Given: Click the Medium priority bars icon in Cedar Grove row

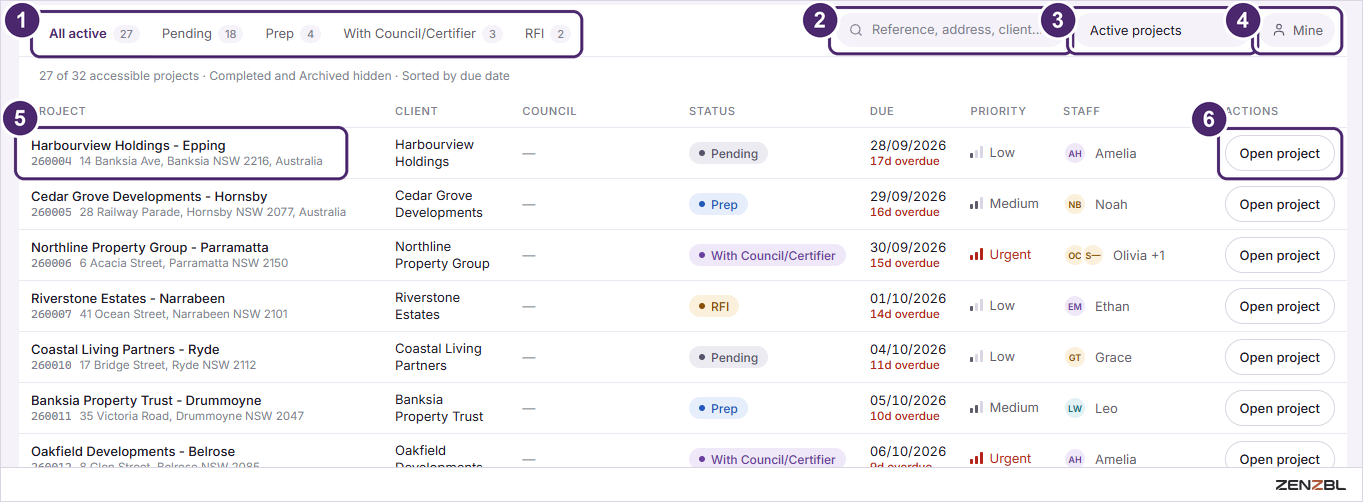Looking at the screenshot, I should coord(977,204).
